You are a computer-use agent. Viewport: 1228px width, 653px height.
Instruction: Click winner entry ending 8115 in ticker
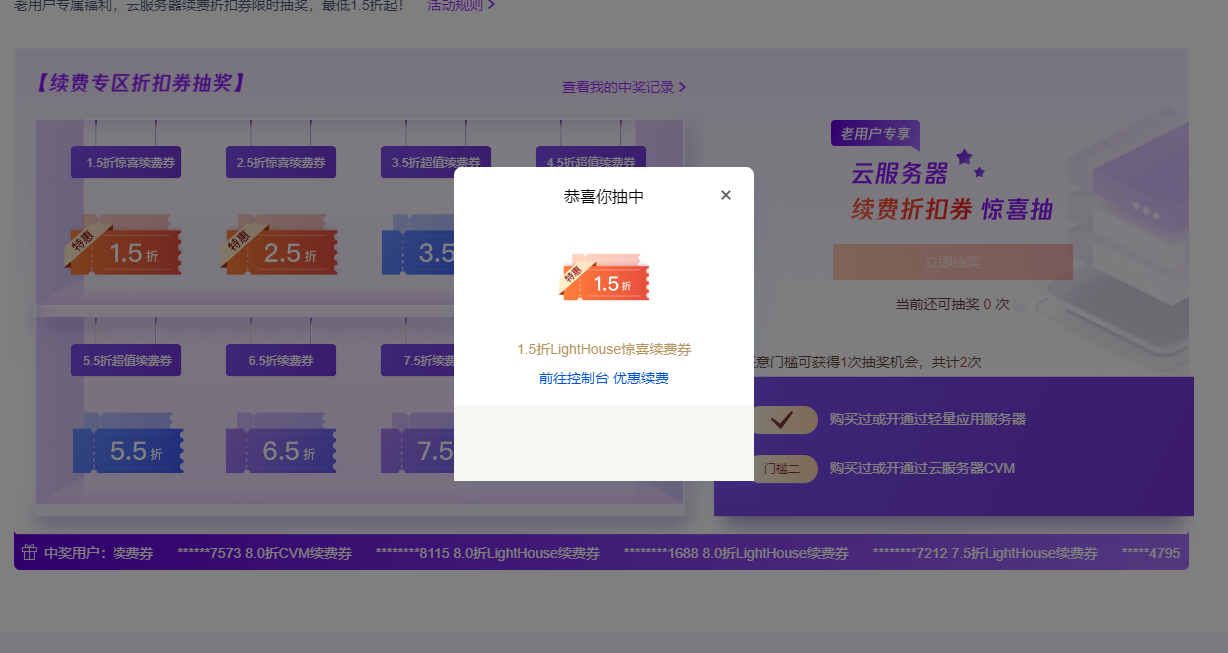[487, 553]
